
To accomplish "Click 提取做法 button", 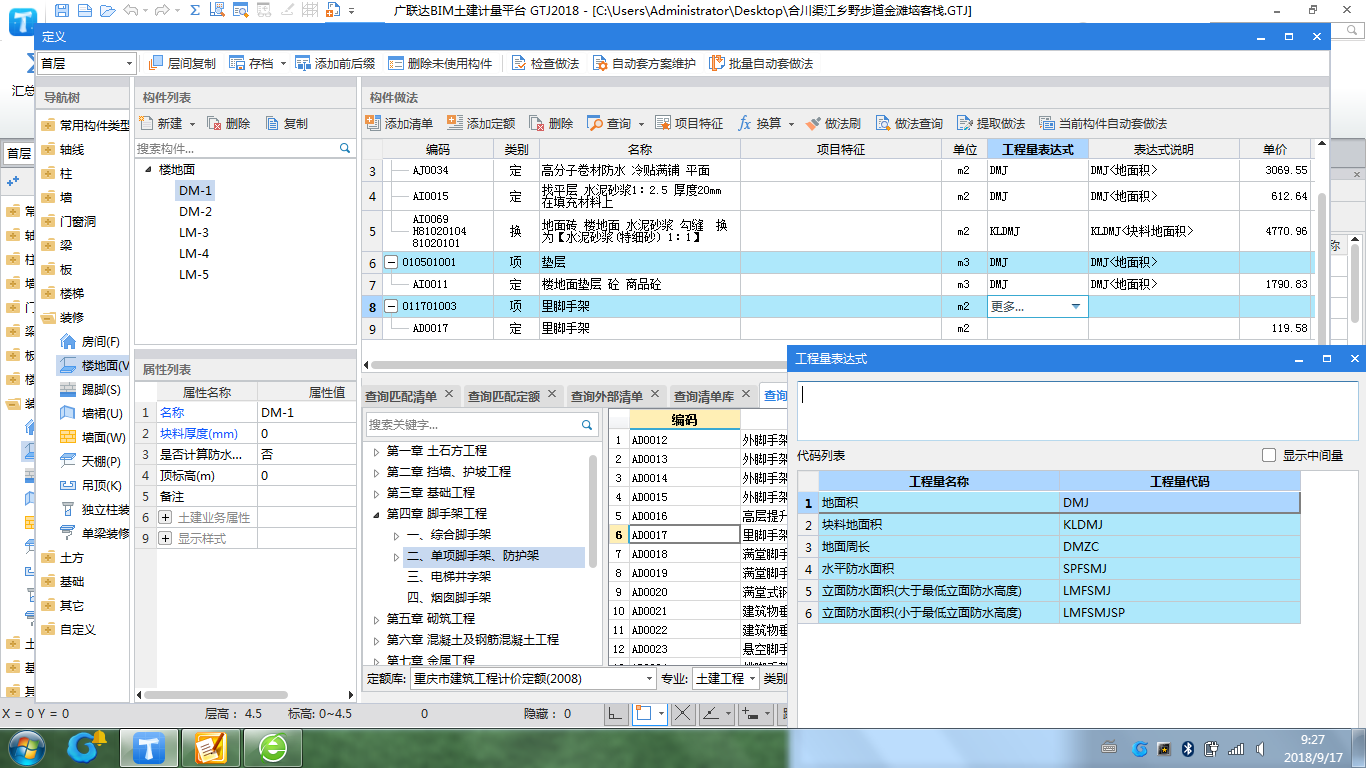I will click(x=991, y=124).
